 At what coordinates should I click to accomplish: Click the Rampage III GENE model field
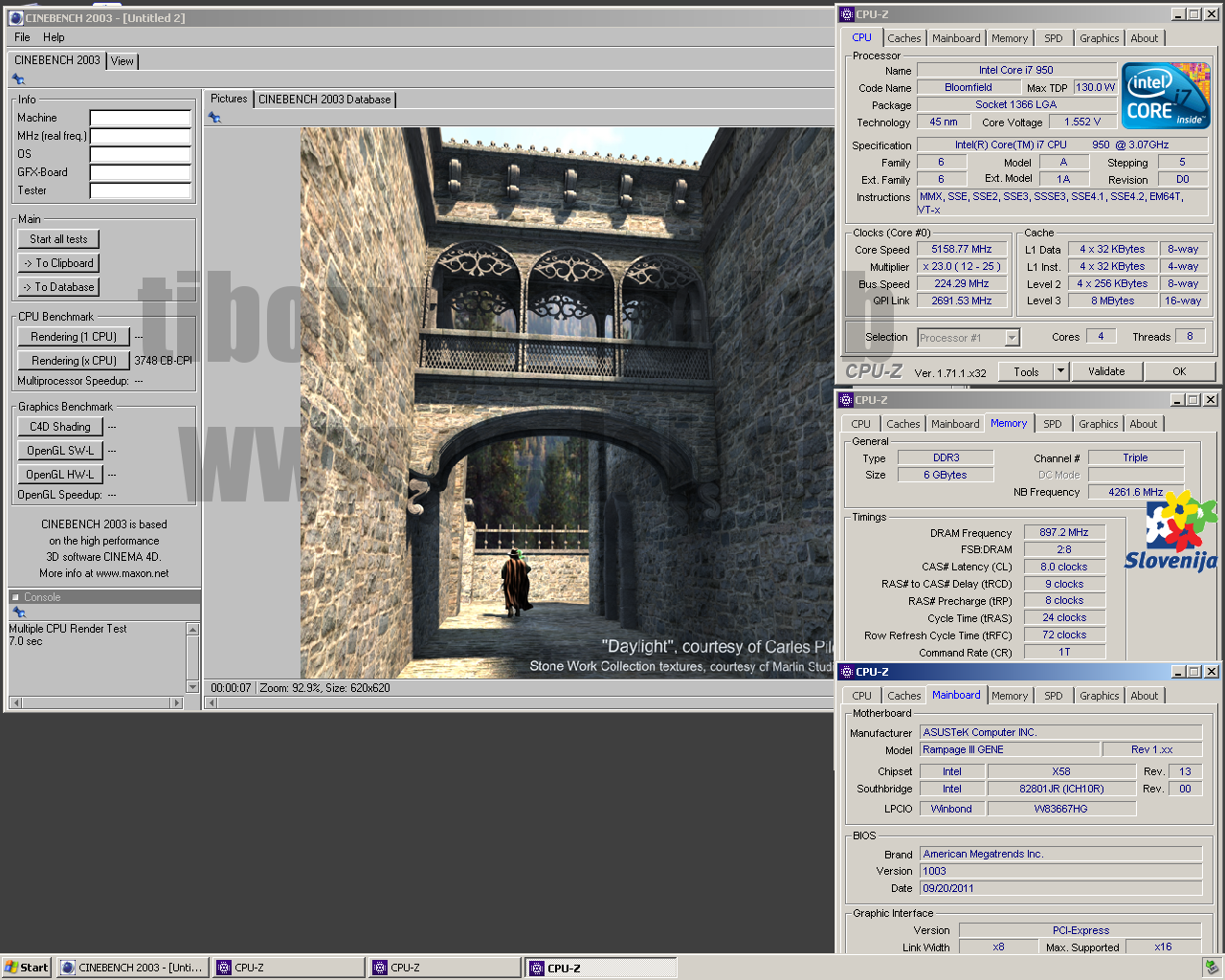click(1009, 750)
